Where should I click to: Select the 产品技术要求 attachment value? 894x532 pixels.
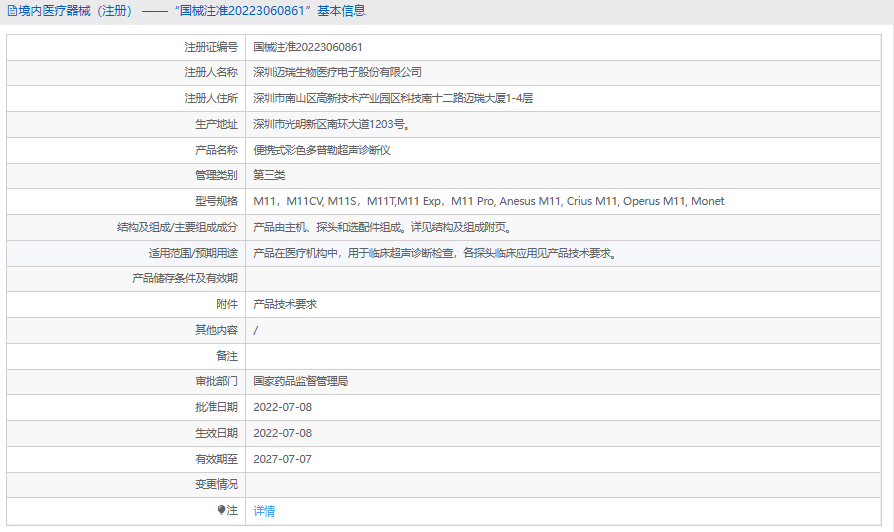click(285, 304)
